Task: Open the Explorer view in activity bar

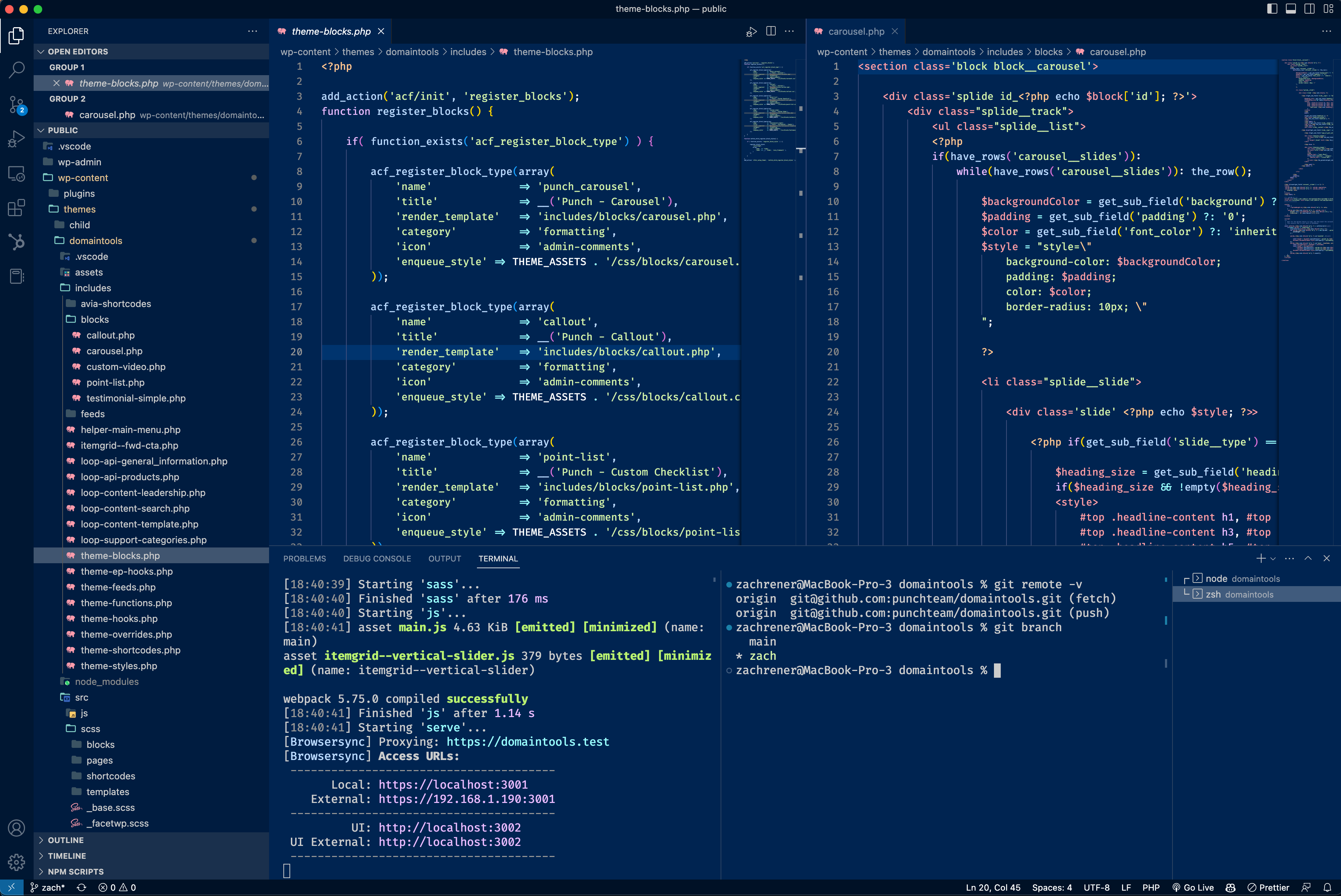Action: (x=16, y=36)
